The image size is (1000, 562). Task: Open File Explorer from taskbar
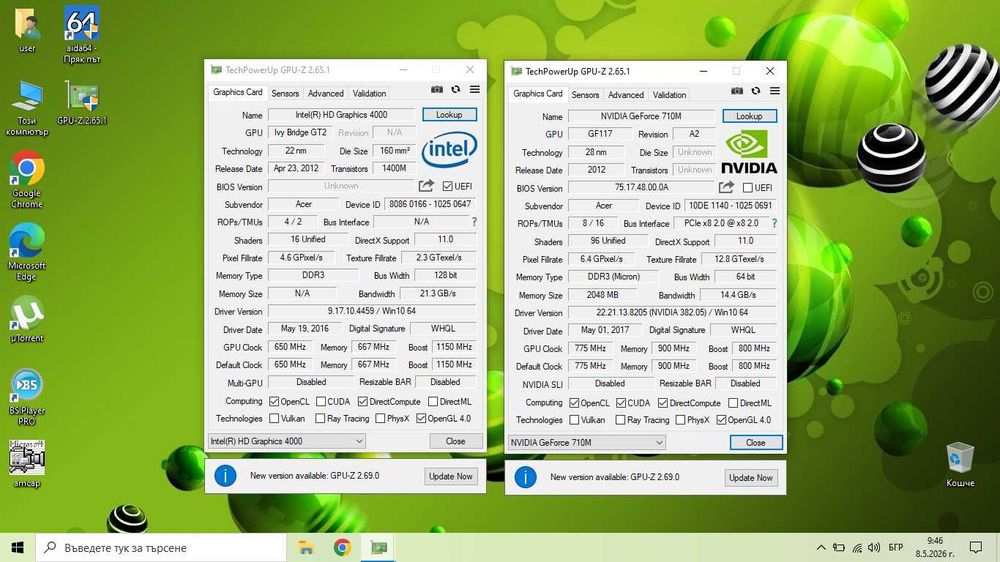306,547
